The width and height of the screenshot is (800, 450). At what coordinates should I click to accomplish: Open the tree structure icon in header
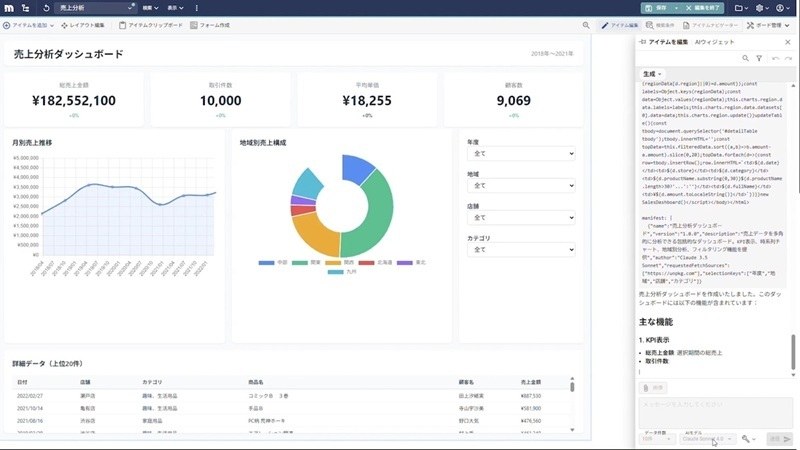[x=23, y=8]
